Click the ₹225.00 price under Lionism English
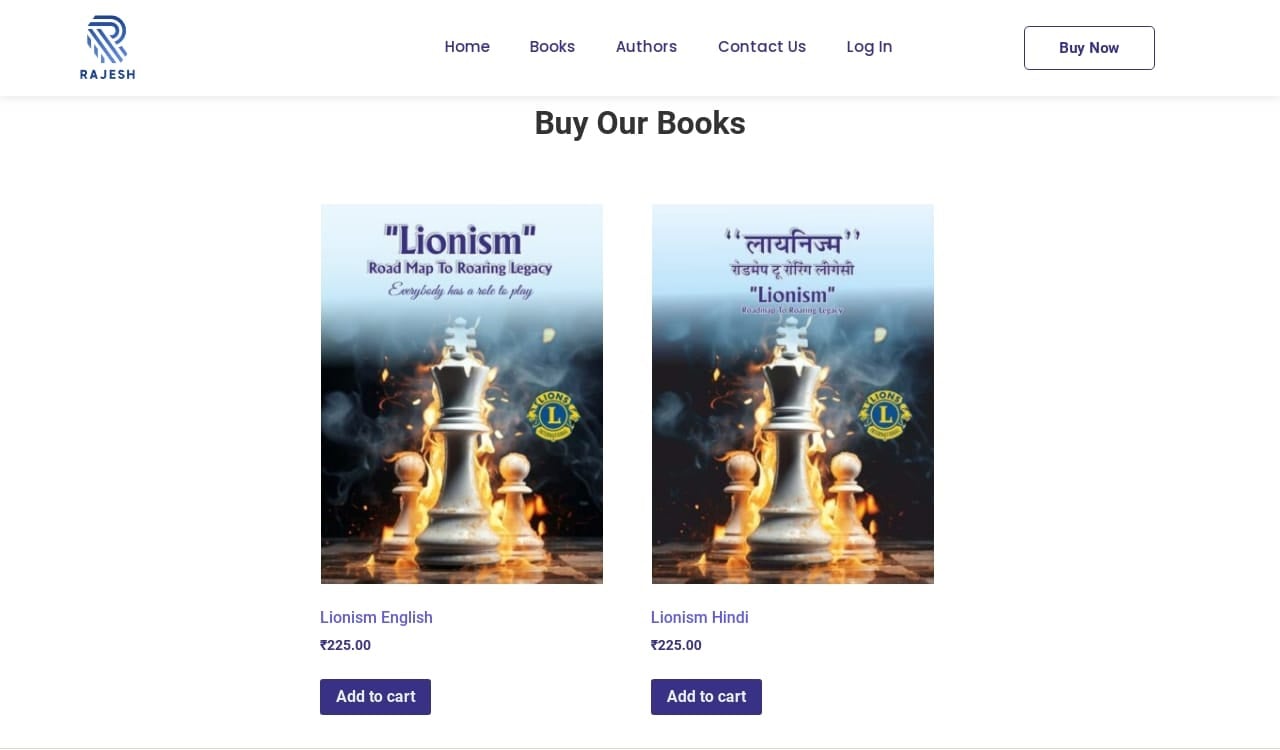The image size is (1280, 750). [345, 645]
